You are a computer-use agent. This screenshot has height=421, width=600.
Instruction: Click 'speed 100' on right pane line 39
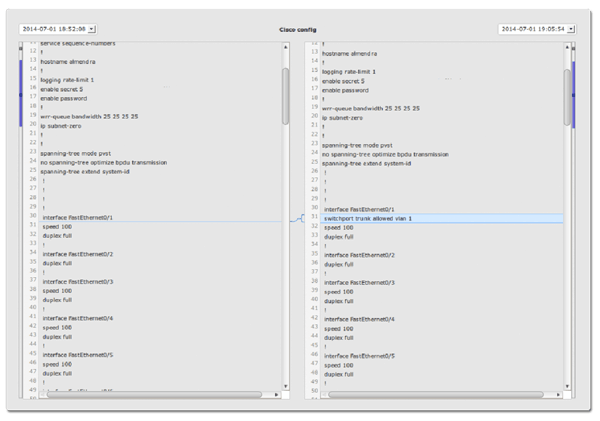tap(339, 292)
